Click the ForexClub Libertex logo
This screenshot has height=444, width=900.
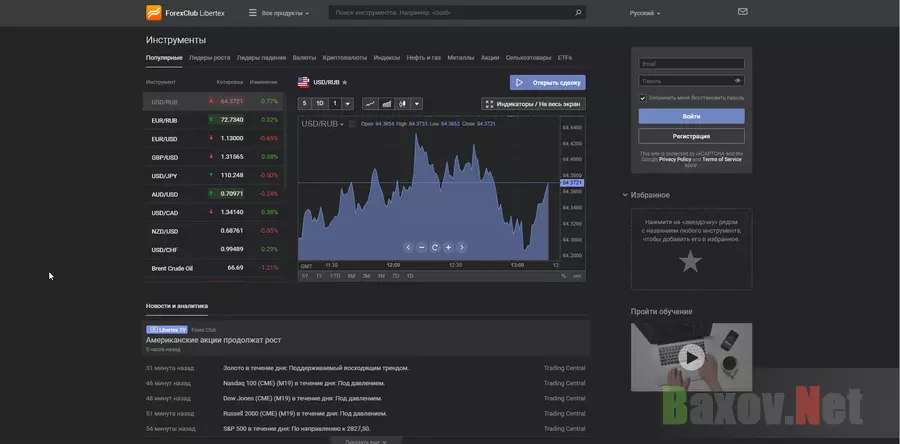(186, 13)
